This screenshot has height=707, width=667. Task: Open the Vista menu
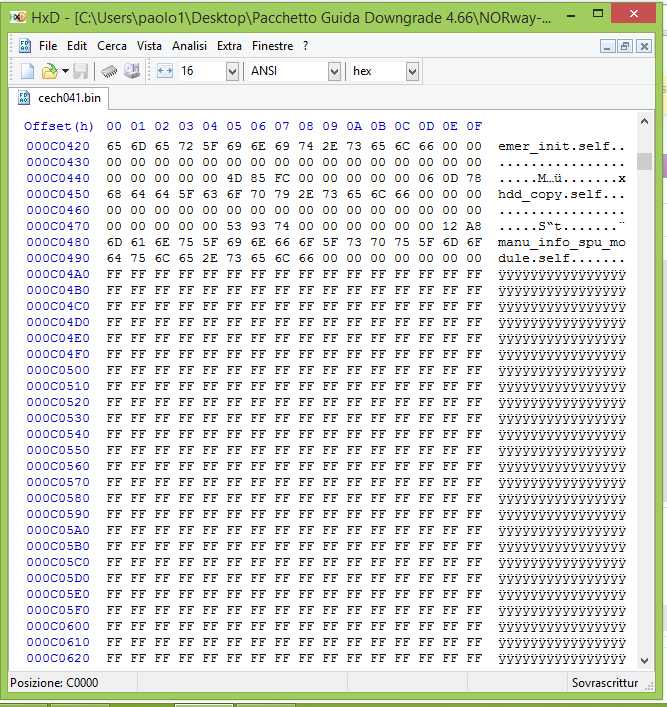(x=149, y=46)
